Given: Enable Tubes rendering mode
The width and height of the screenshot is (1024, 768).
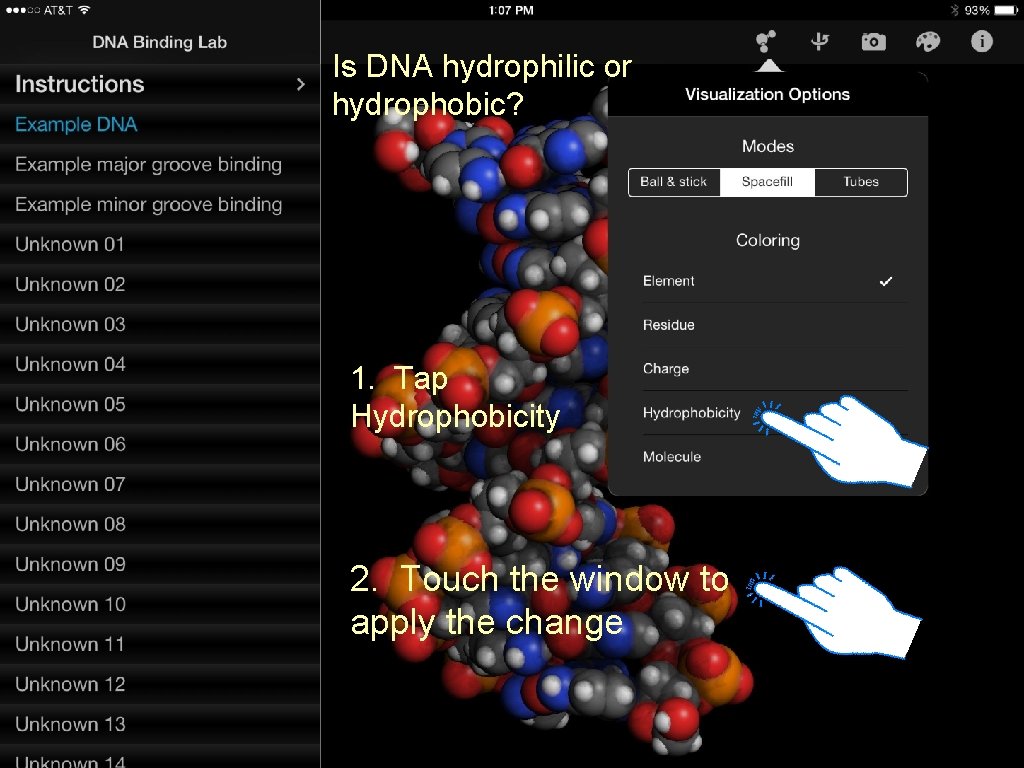Looking at the screenshot, I should tap(860, 182).
